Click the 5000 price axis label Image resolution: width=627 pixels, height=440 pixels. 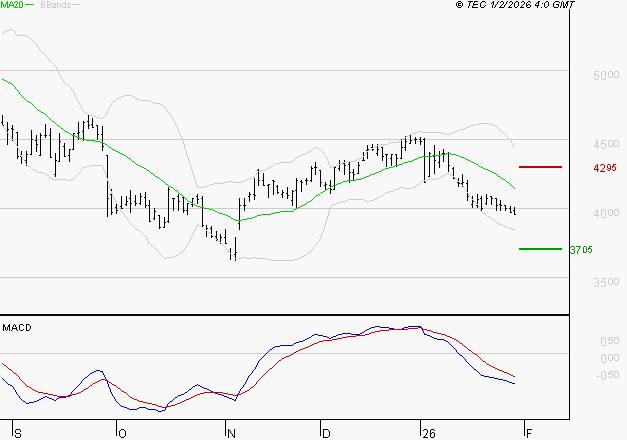tap(606, 75)
